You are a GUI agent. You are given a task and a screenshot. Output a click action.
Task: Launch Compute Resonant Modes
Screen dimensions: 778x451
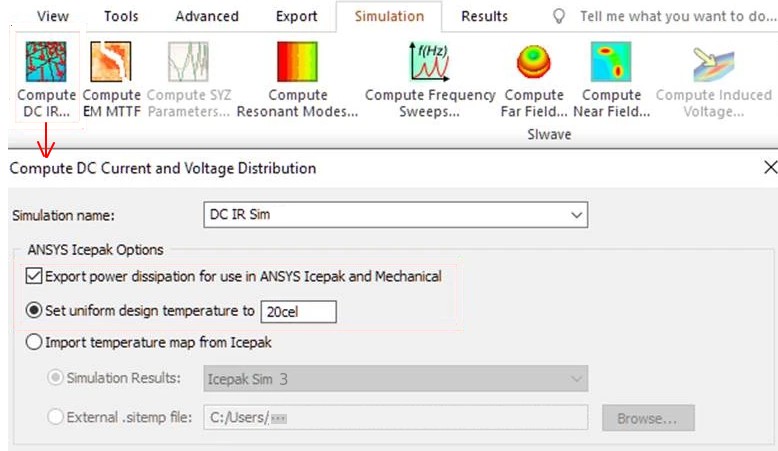click(297, 64)
